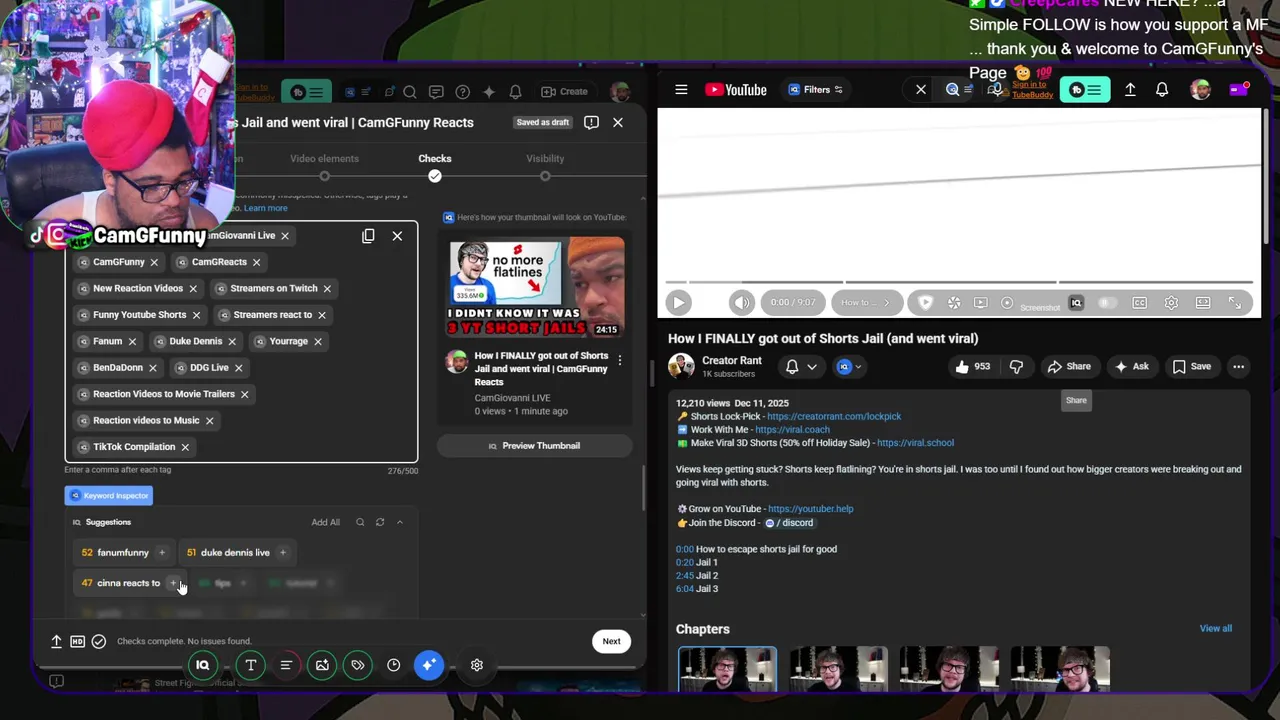This screenshot has height=720, width=1280.
Task: Open the vidIQ Filters dropdown
Action: (816, 90)
